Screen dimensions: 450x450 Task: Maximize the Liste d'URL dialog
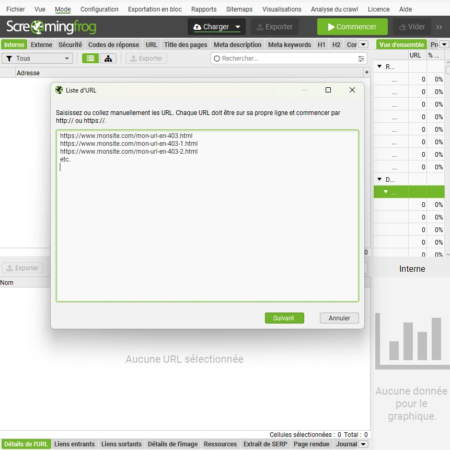pos(328,90)
